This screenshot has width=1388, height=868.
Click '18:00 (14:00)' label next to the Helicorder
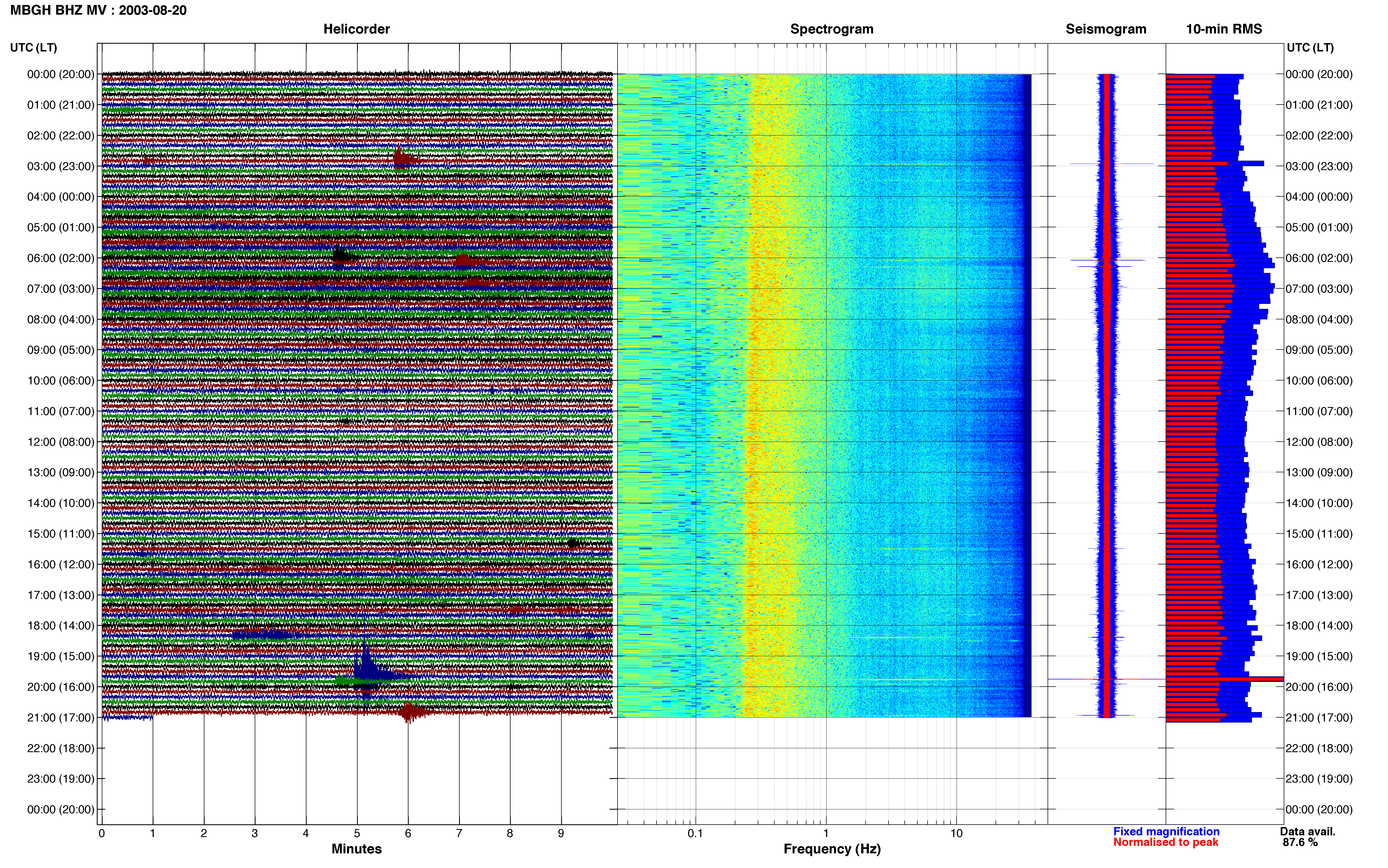click(x=61, y=626)
